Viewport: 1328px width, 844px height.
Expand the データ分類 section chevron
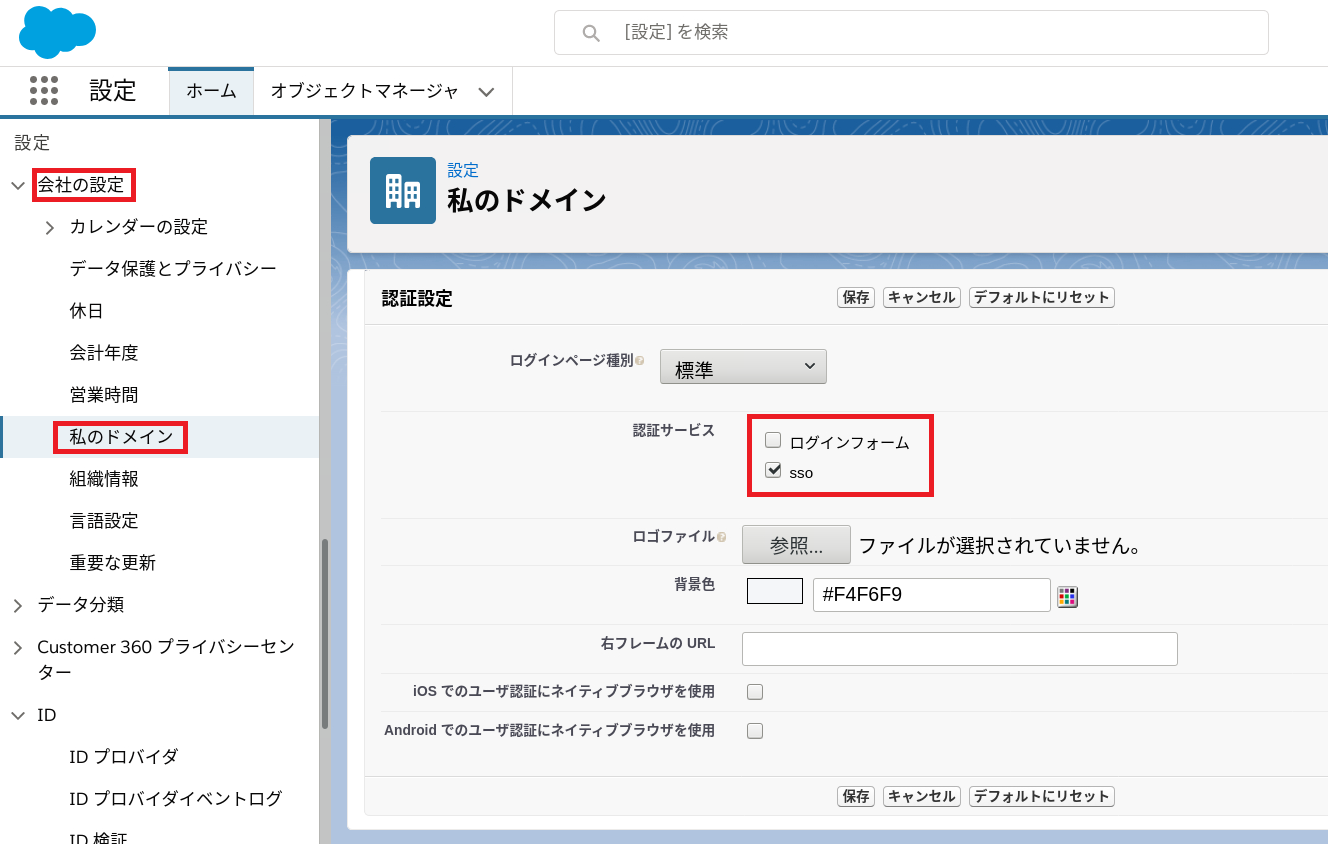point(17,605)
